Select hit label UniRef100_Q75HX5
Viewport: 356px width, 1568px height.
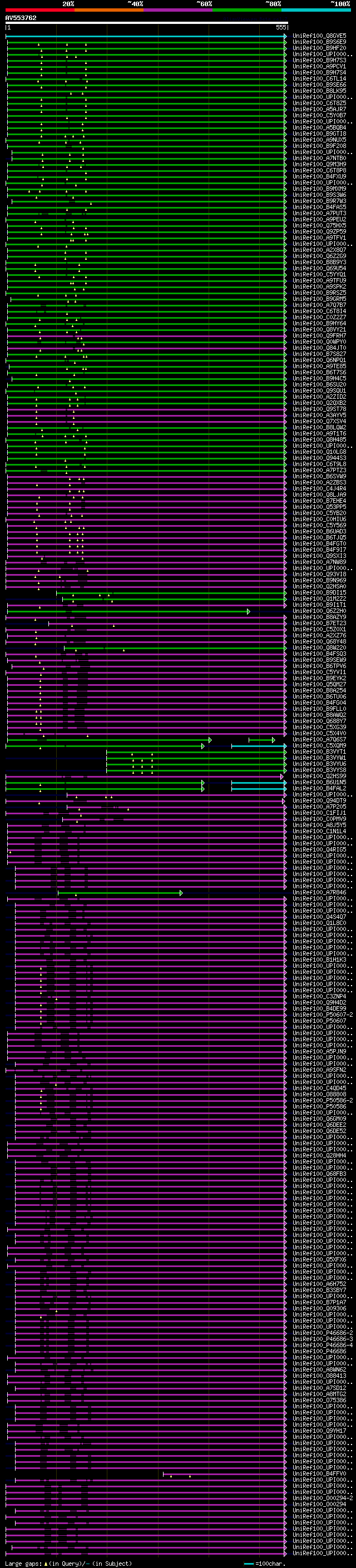click(319, 225)
